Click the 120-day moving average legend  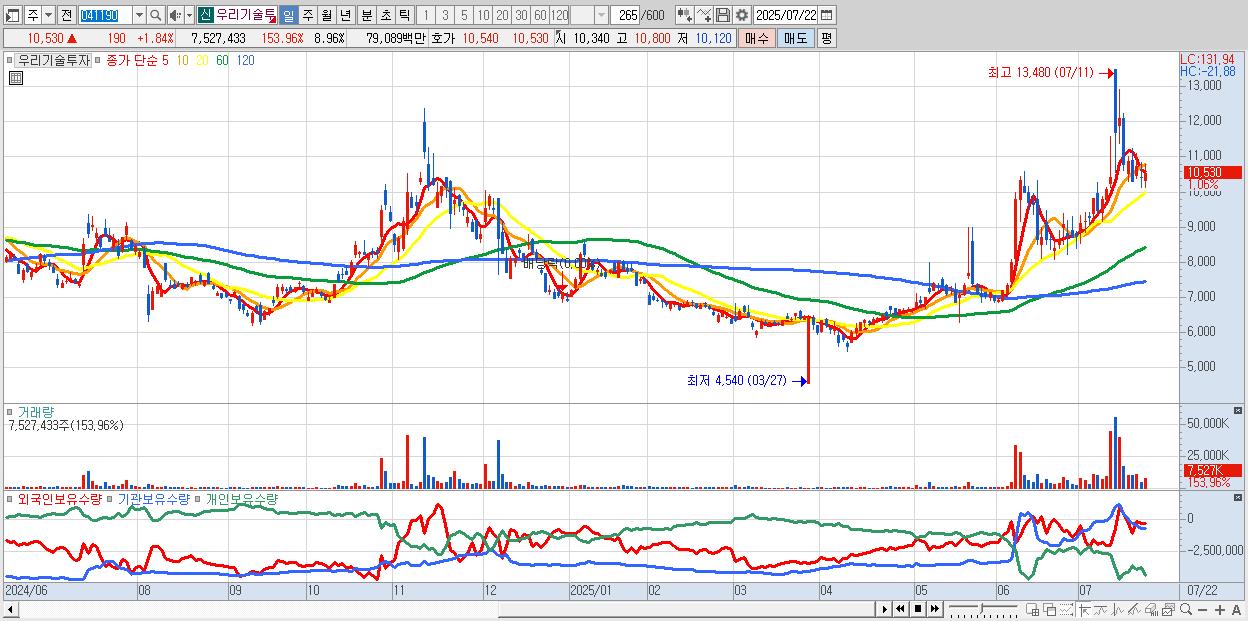click(x=245, y=60)
